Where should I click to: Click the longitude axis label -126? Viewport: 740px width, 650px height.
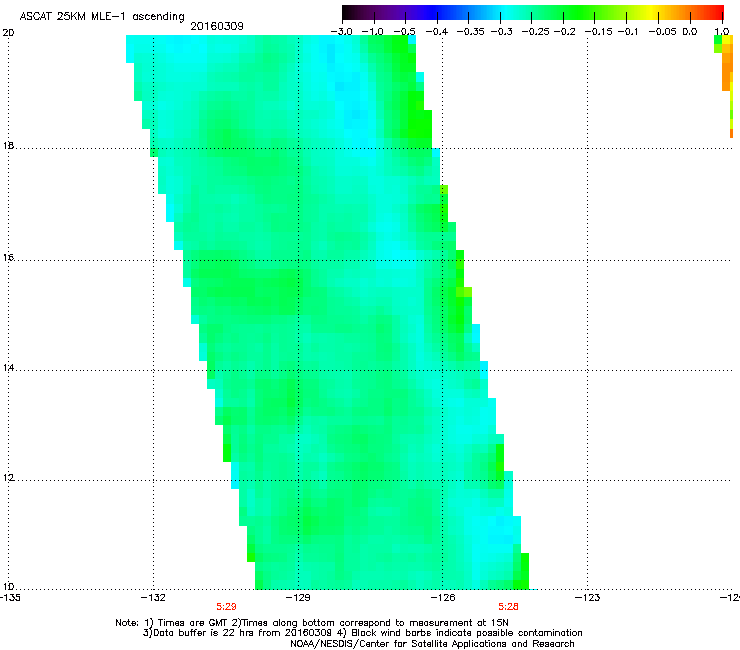(x=443, y=598)
